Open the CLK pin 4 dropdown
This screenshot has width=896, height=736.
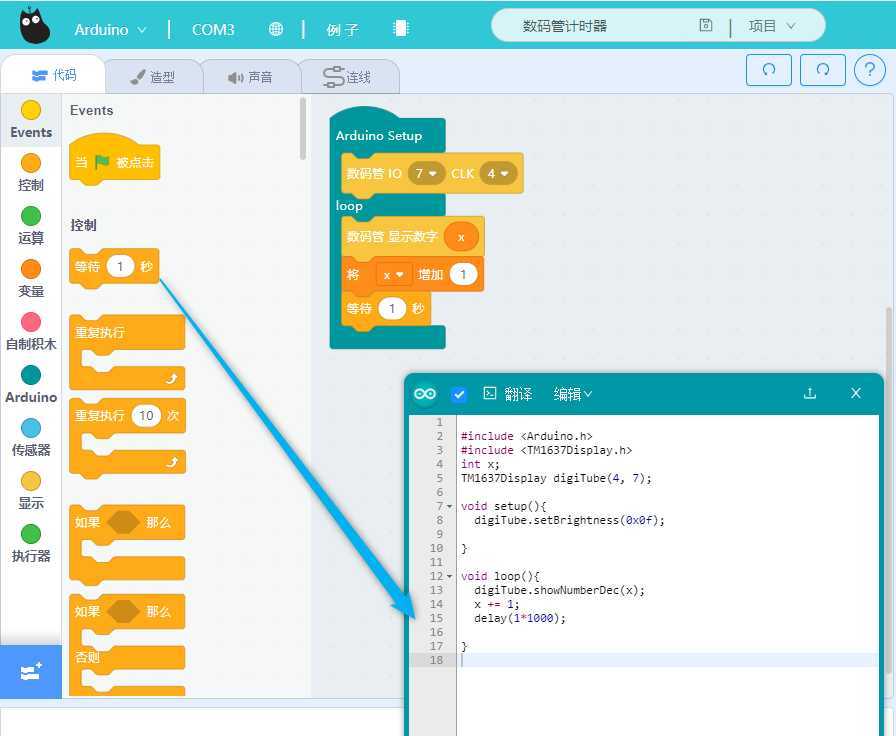498,173
